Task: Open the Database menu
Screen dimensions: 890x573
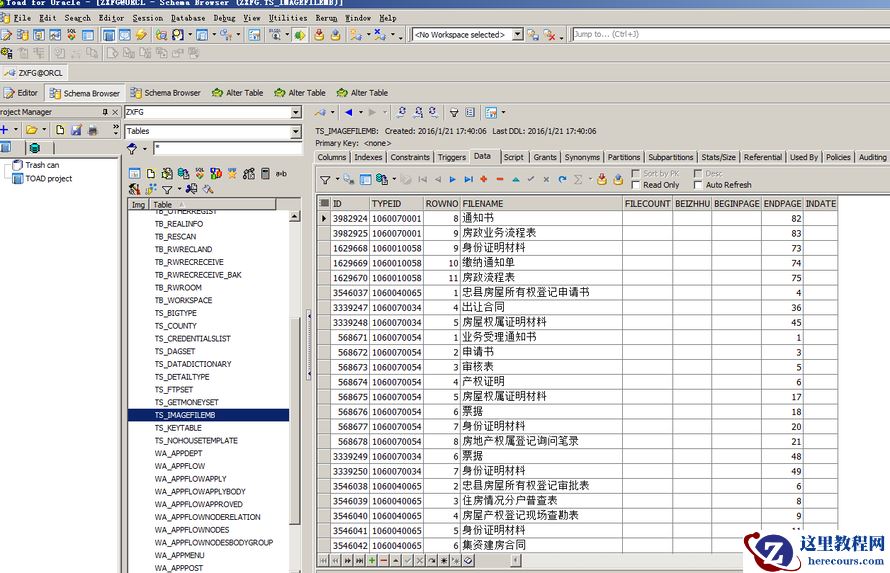Action: pos(188,18)
